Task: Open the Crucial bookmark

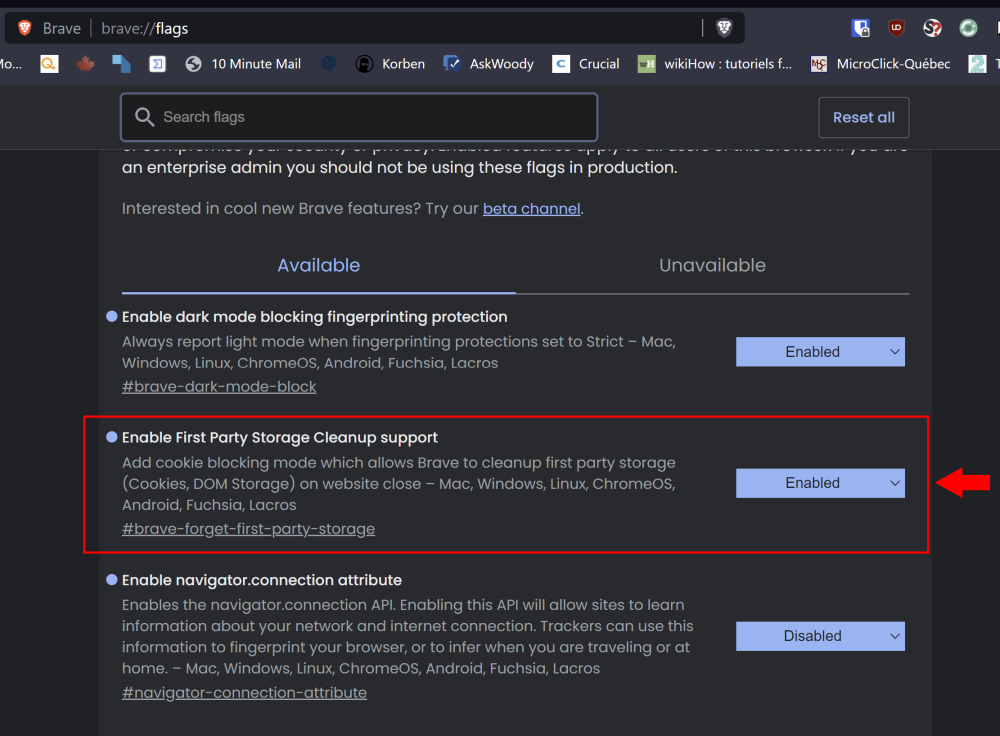Action: (586, 64)
